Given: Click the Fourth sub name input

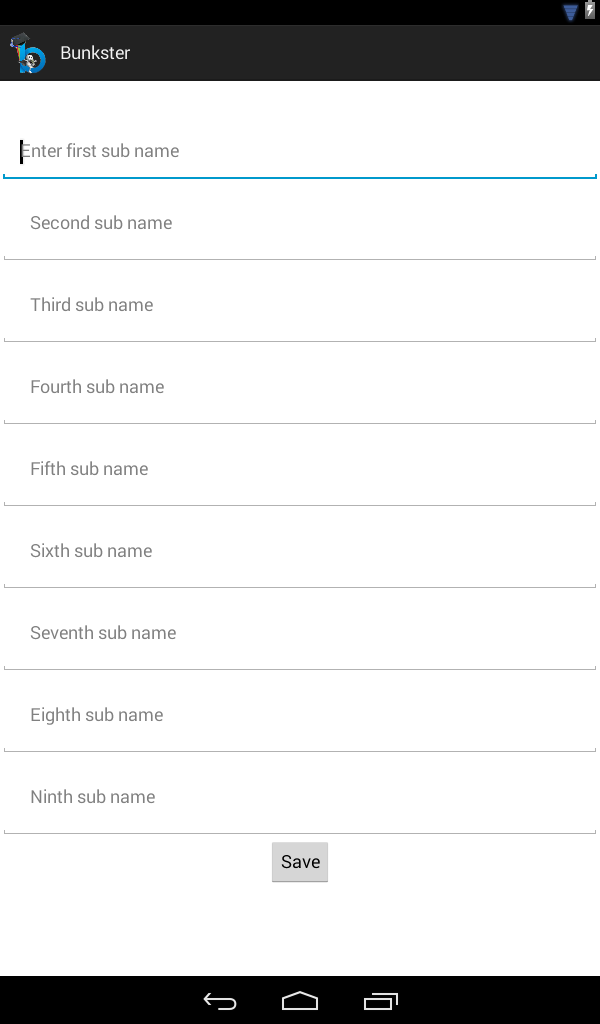Looking at the screenshot, I should tap(300, 387).
